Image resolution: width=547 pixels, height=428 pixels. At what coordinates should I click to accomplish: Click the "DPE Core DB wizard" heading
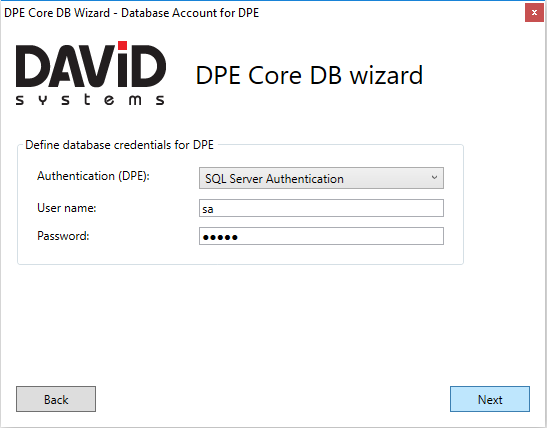pyautogui.click(x=309, y=75)
